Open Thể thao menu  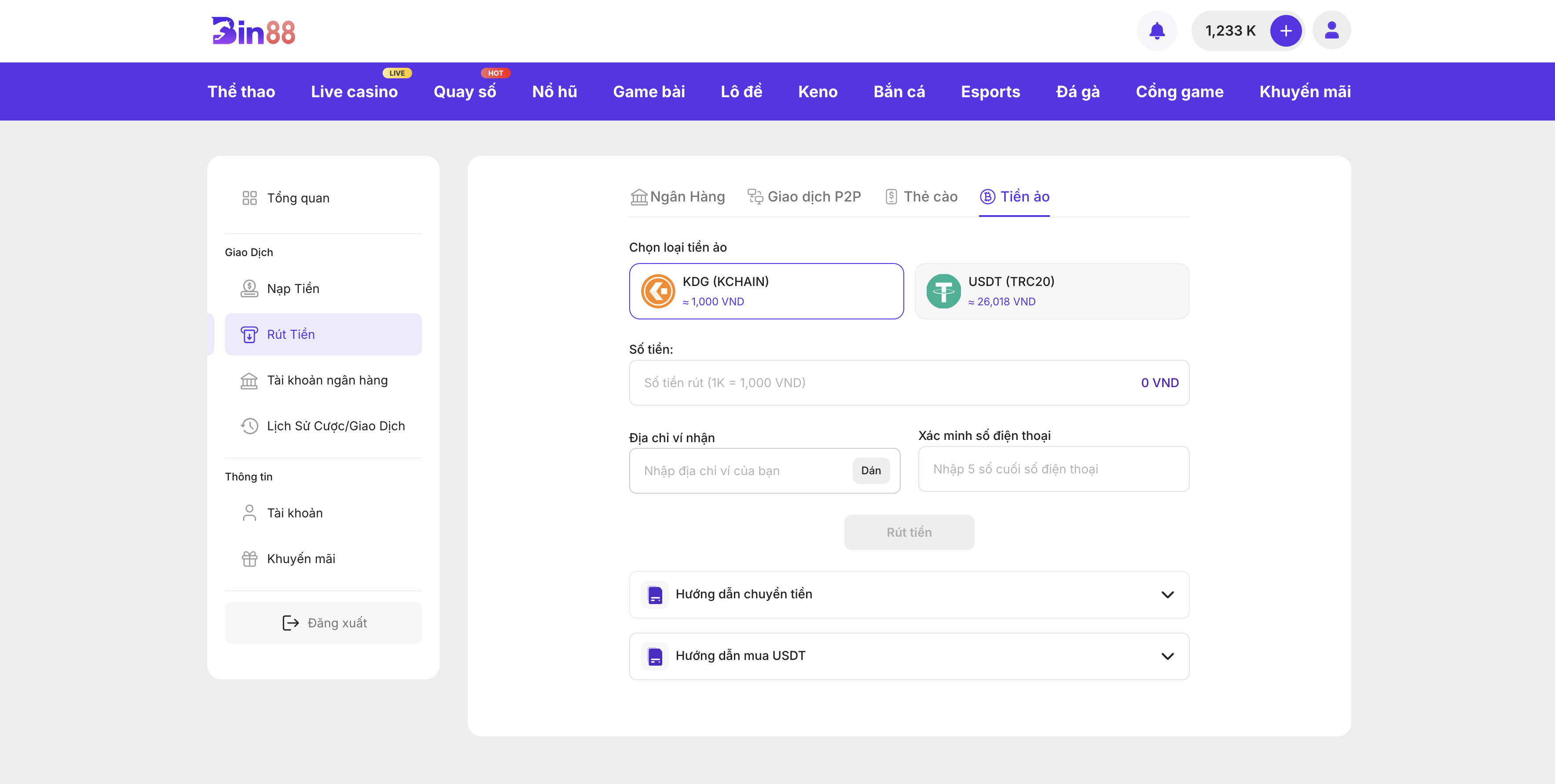point(241,92)
